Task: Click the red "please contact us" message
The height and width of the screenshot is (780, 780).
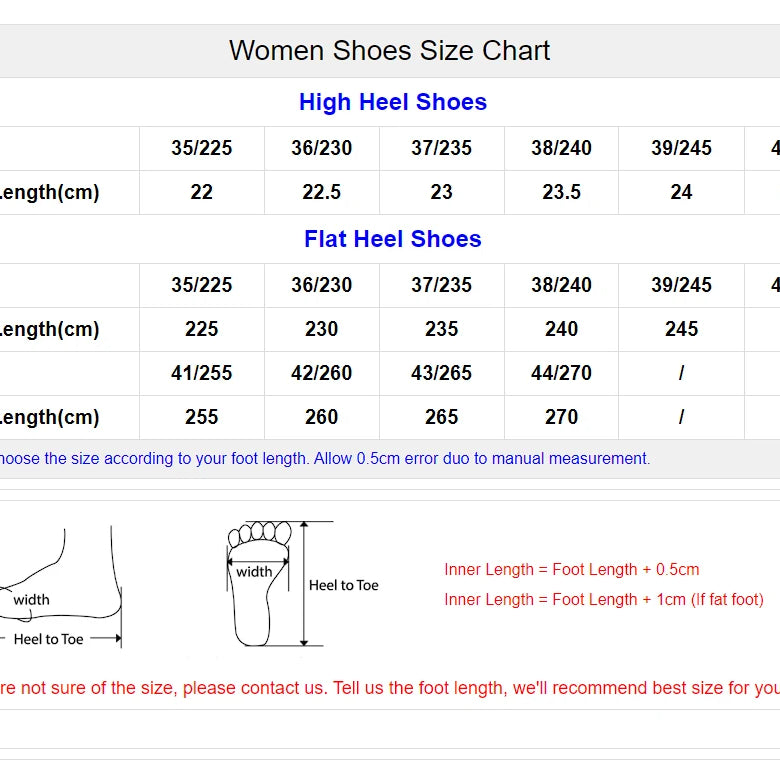Action: click(390, 688)
